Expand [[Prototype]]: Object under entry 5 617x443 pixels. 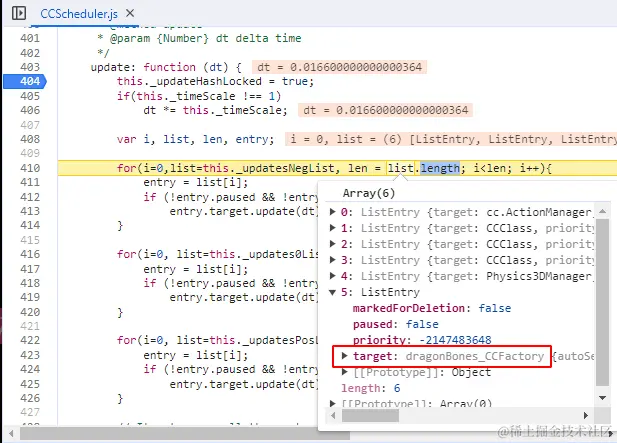click(x=345, y=372)
